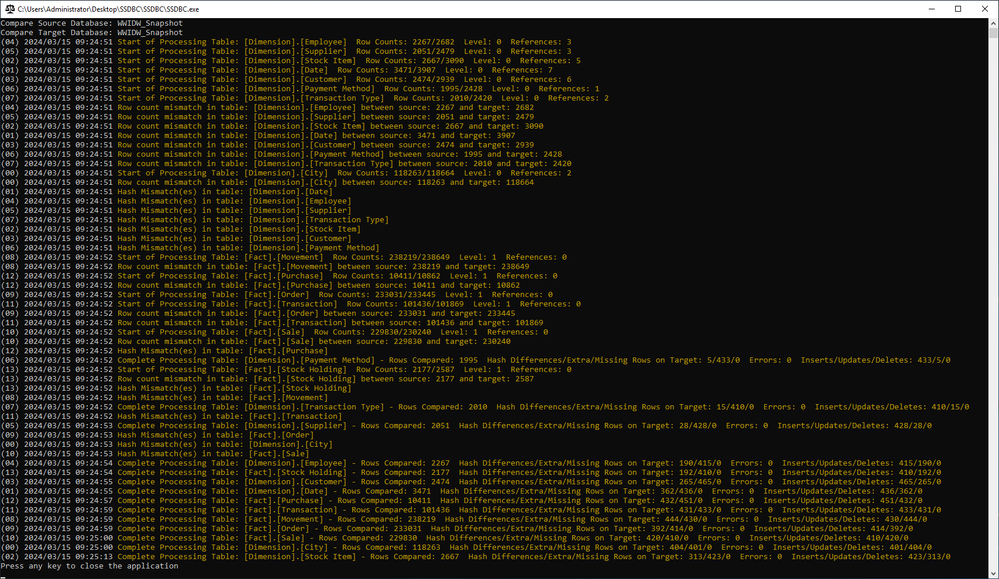Click 'Hash Mismatch(es) in table: [Fact].[Purchase]'

click(164, 350)
